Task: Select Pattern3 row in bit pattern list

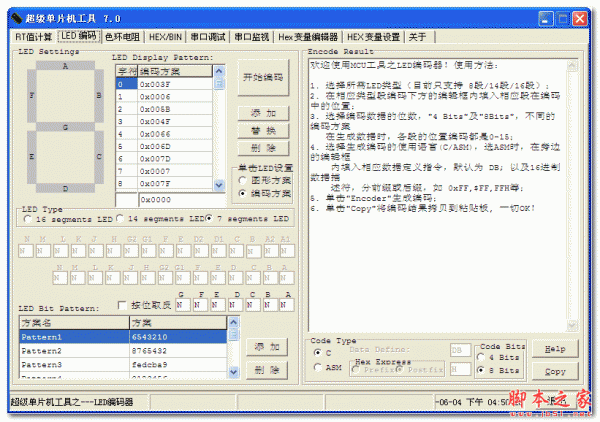Action: click(123, 365)
